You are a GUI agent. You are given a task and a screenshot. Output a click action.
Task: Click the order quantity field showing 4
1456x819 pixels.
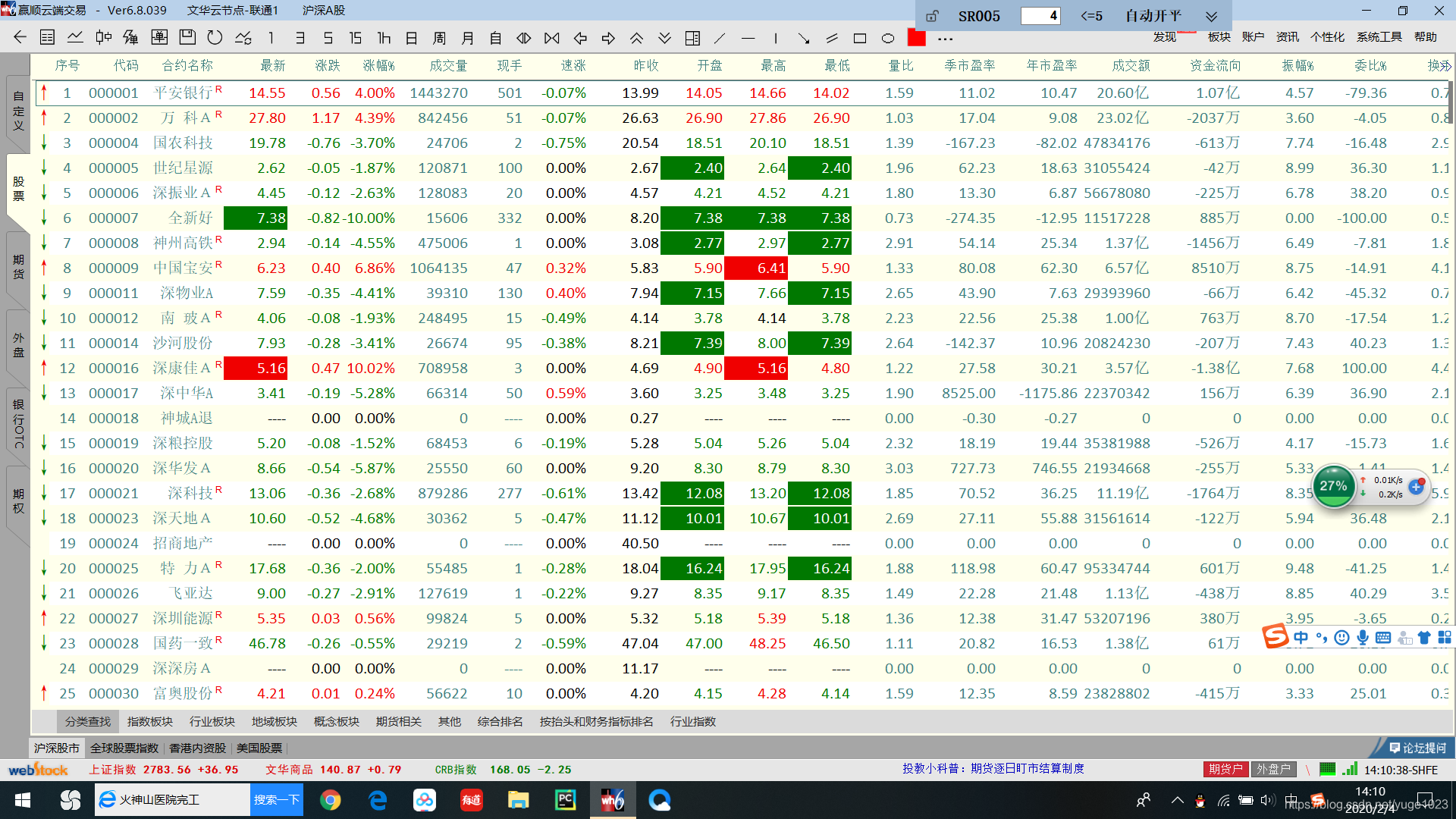click(x=1040, y=16)
